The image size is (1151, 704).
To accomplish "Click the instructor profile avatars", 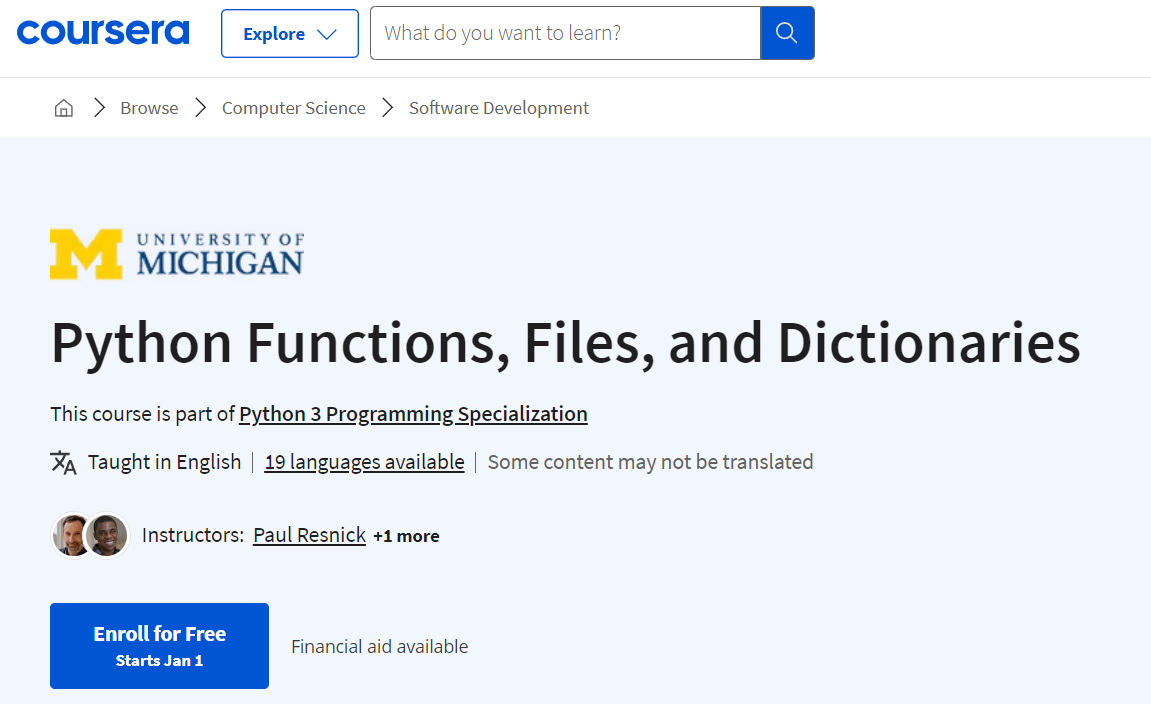I will click(x=89, y=535).
